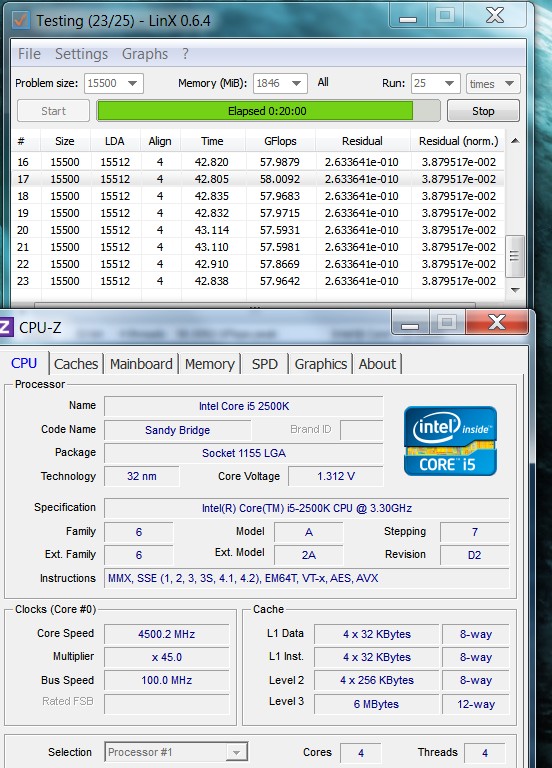This screenshot has height=768, width=552.
Task: Click the Name field Intel Core i5 2500K
Action: click(x=243, y=406)
